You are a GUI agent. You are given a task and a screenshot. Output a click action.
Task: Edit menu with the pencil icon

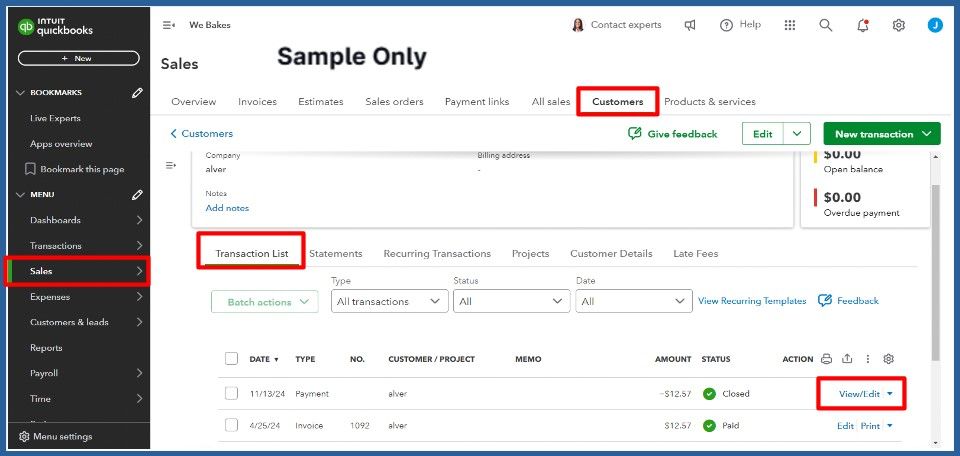point(137,195)
